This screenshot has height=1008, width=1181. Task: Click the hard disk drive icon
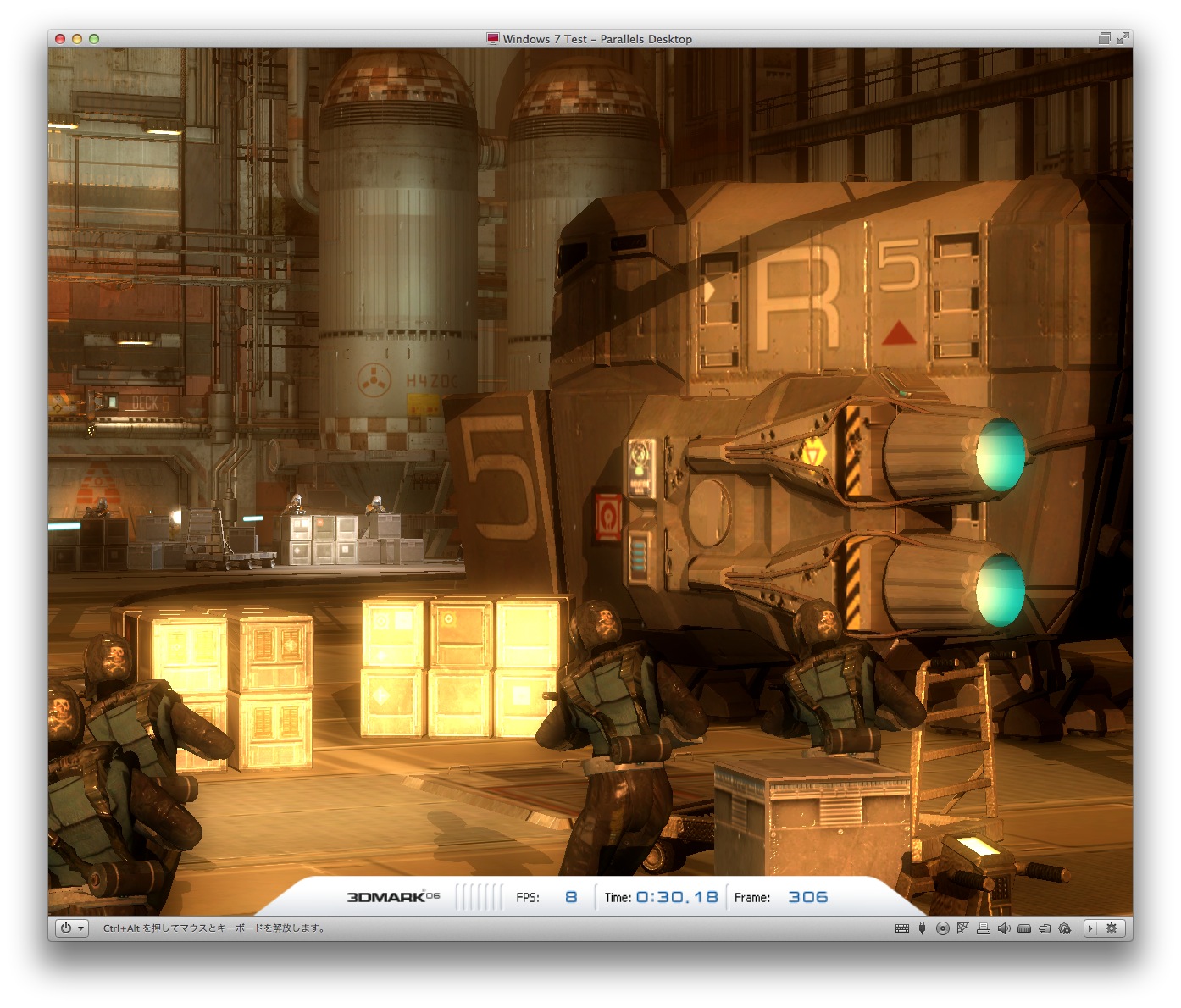pyautogui.click(x=1024, y=928)
